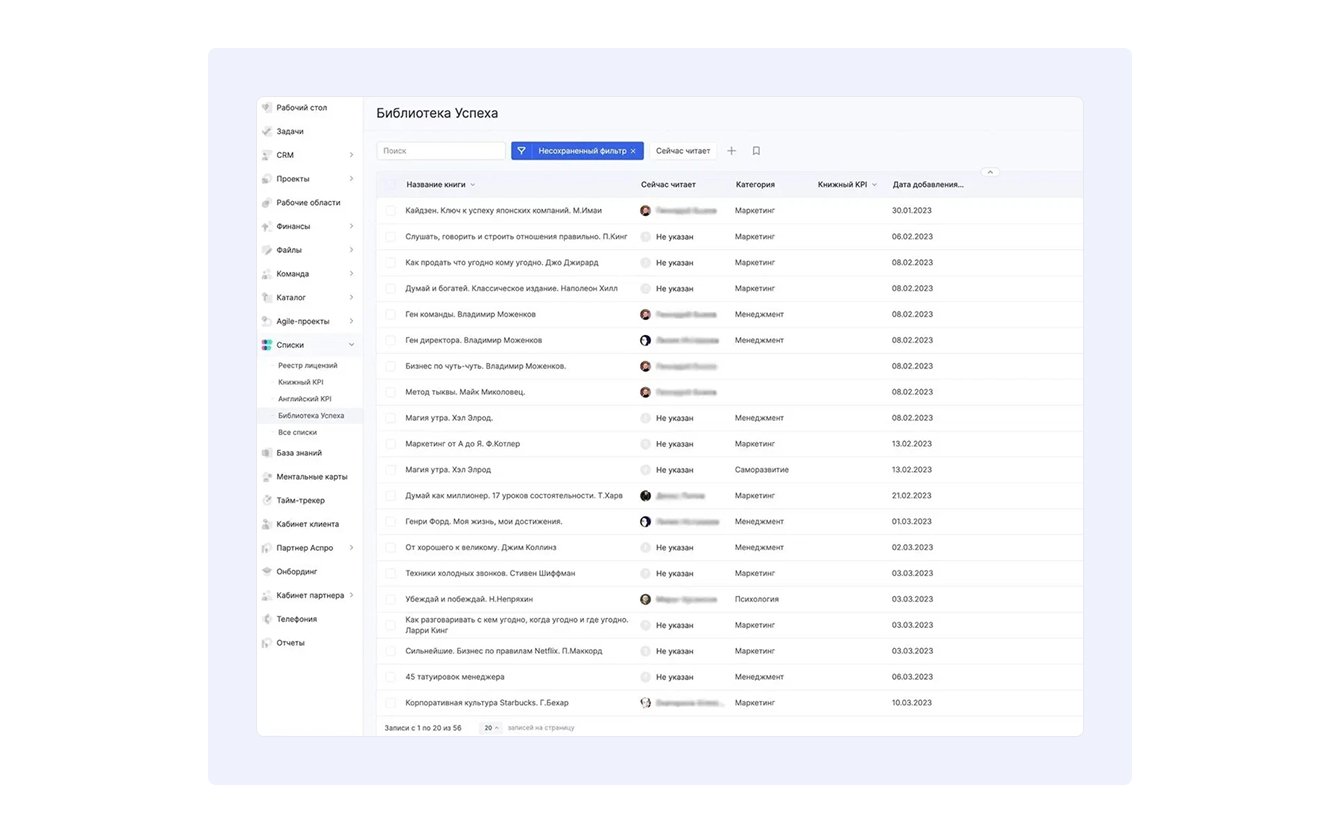Click the Несохраненный фильтр button label

(582, 151)
